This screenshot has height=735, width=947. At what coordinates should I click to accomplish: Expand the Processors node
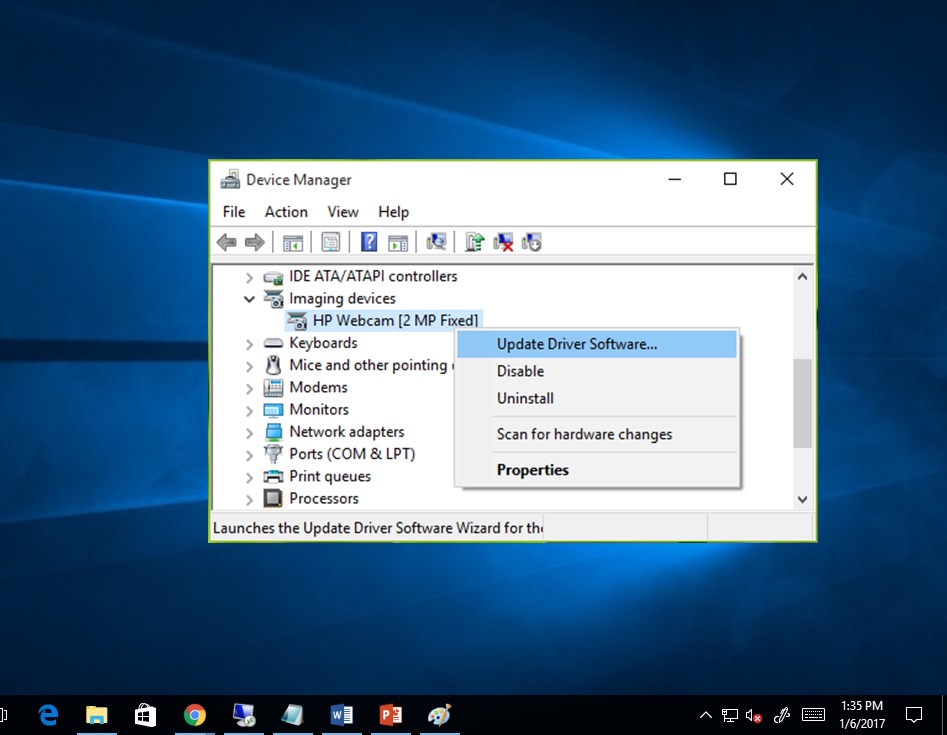pos(249,500)
